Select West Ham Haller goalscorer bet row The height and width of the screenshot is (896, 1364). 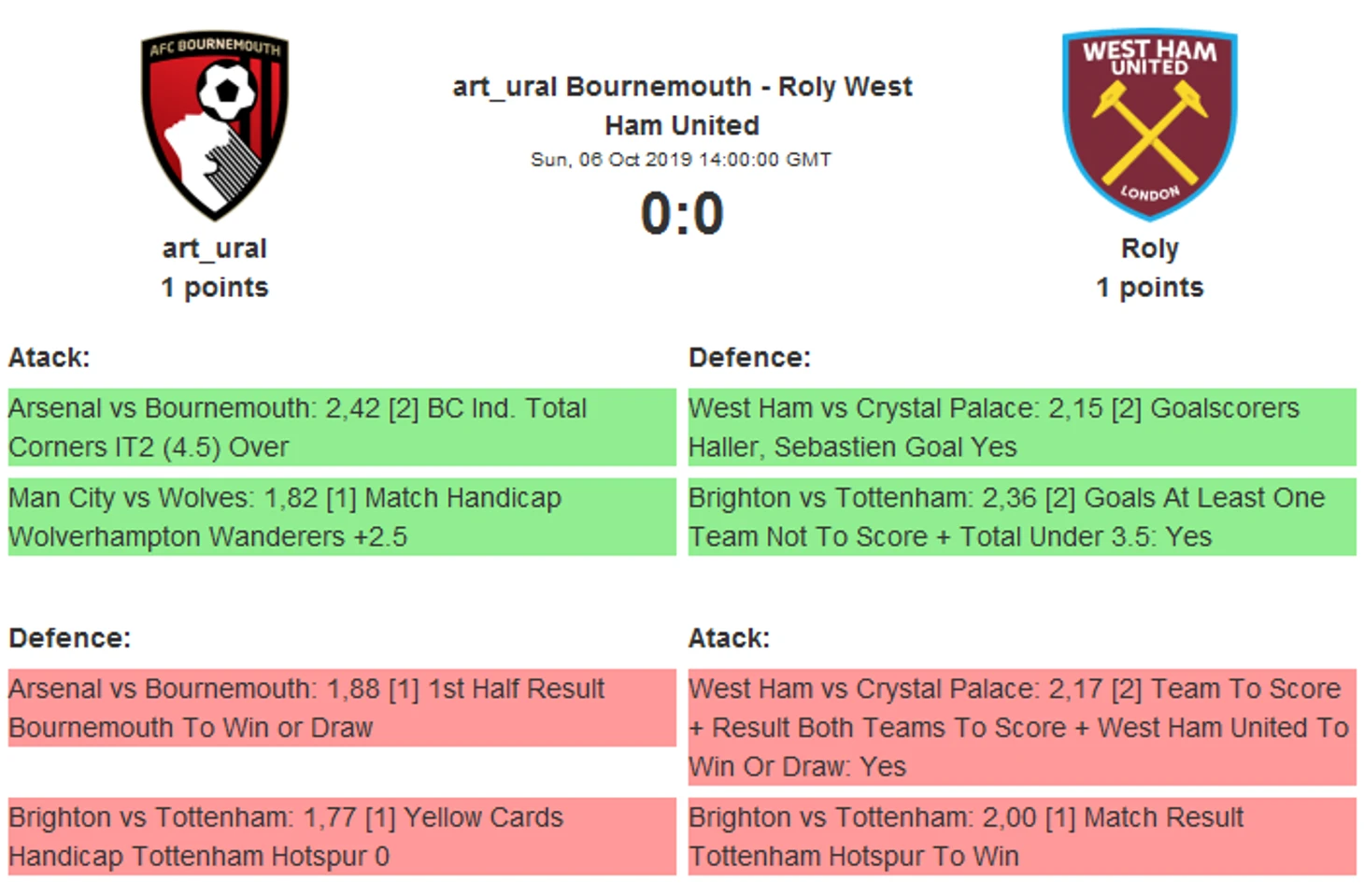click(1021, 428)
